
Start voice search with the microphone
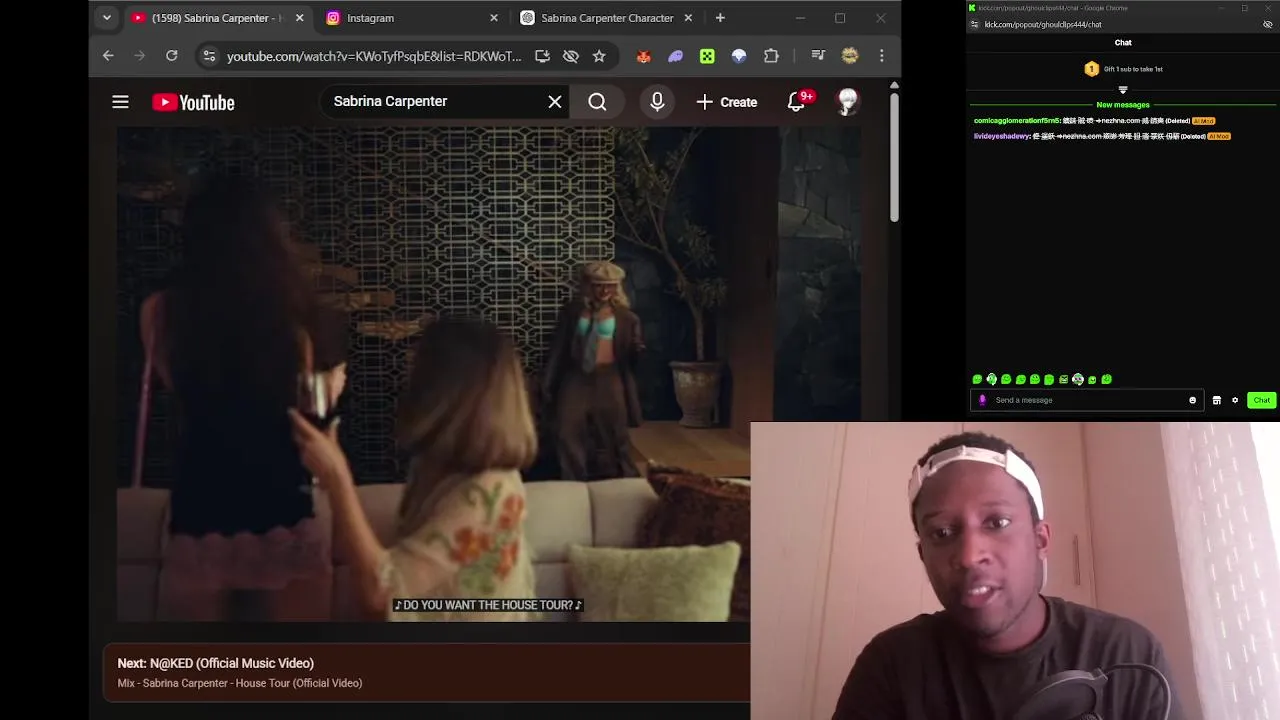[x=657, y=102]
